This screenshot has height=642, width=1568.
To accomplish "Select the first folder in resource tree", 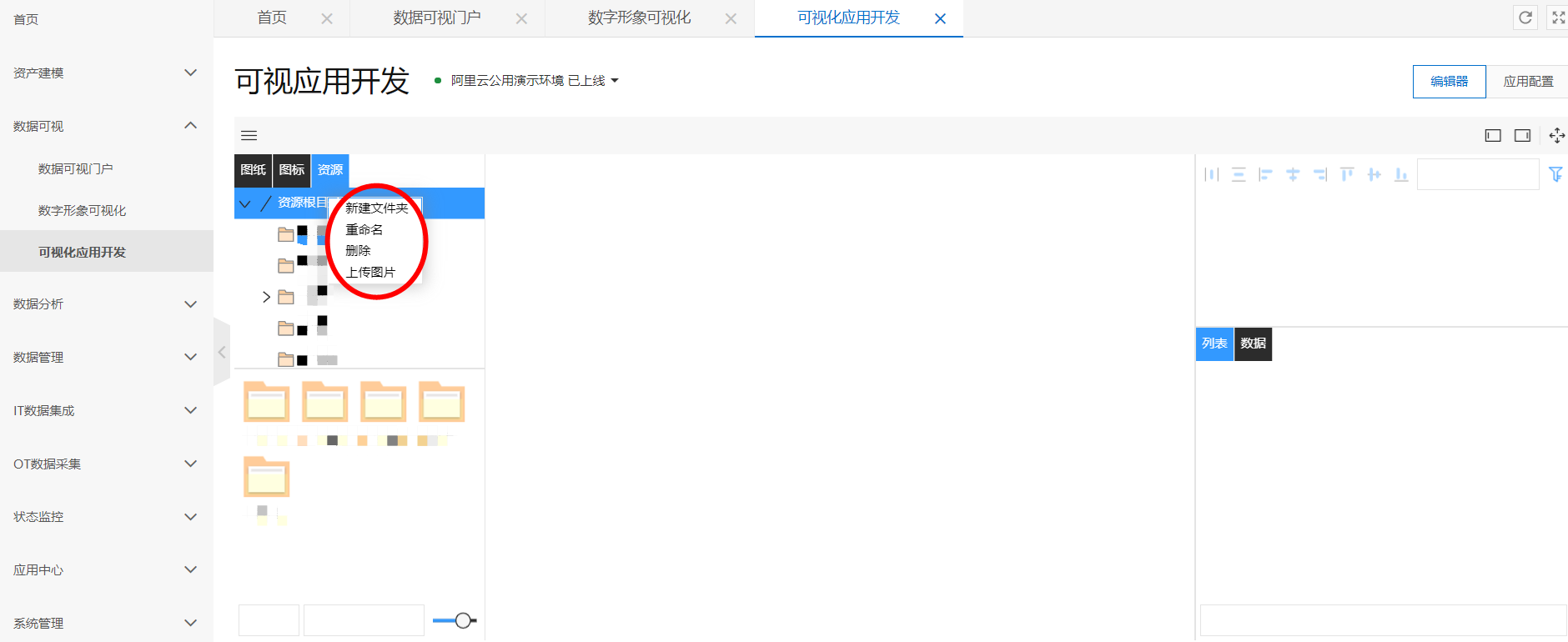I will pos(286,234).
